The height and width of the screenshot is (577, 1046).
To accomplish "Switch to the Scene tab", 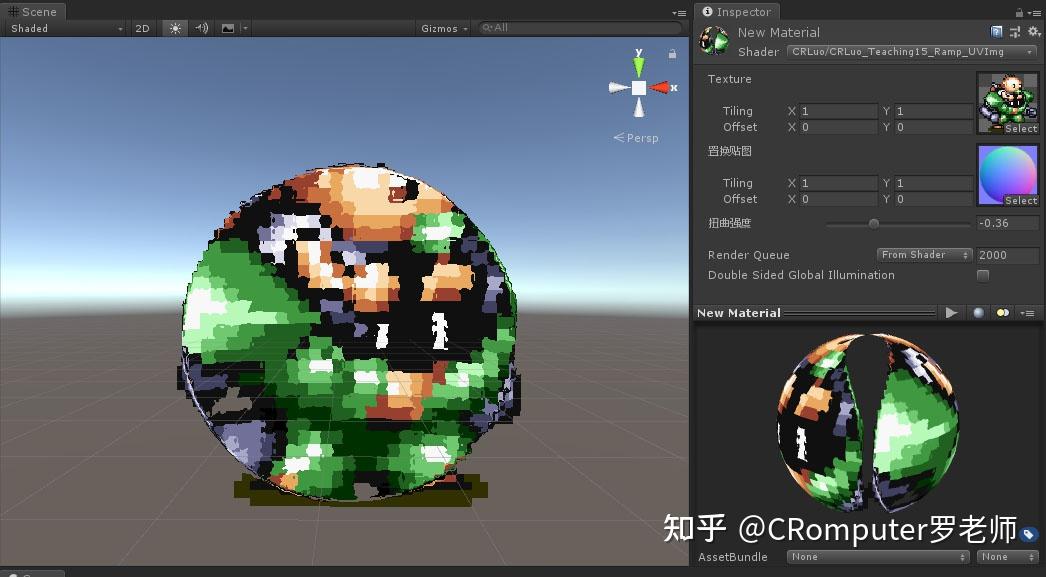I will (x=35, y=12).
